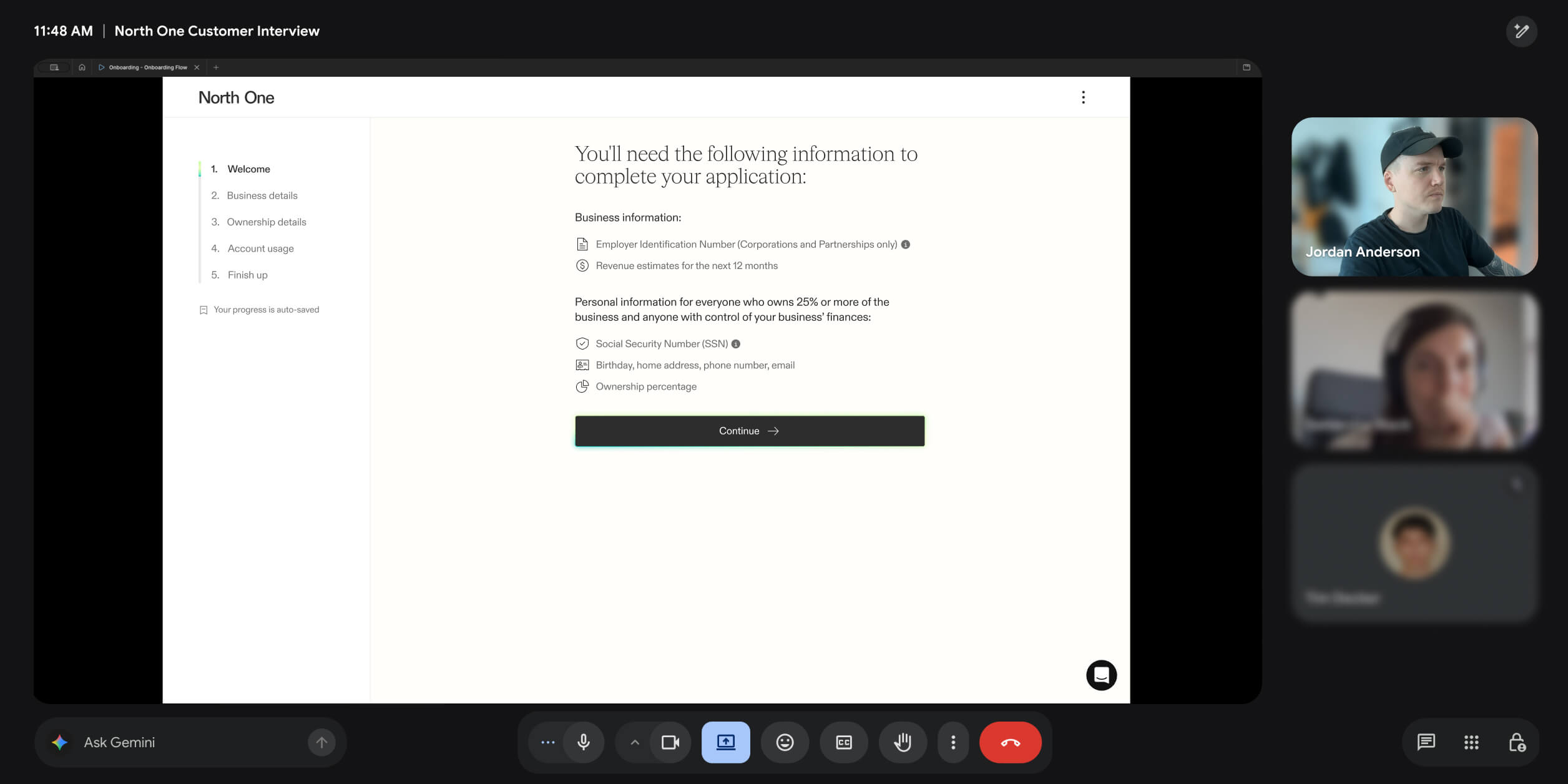Go to the Finish up step
The image size is (1568, 784).
point(239,275)
